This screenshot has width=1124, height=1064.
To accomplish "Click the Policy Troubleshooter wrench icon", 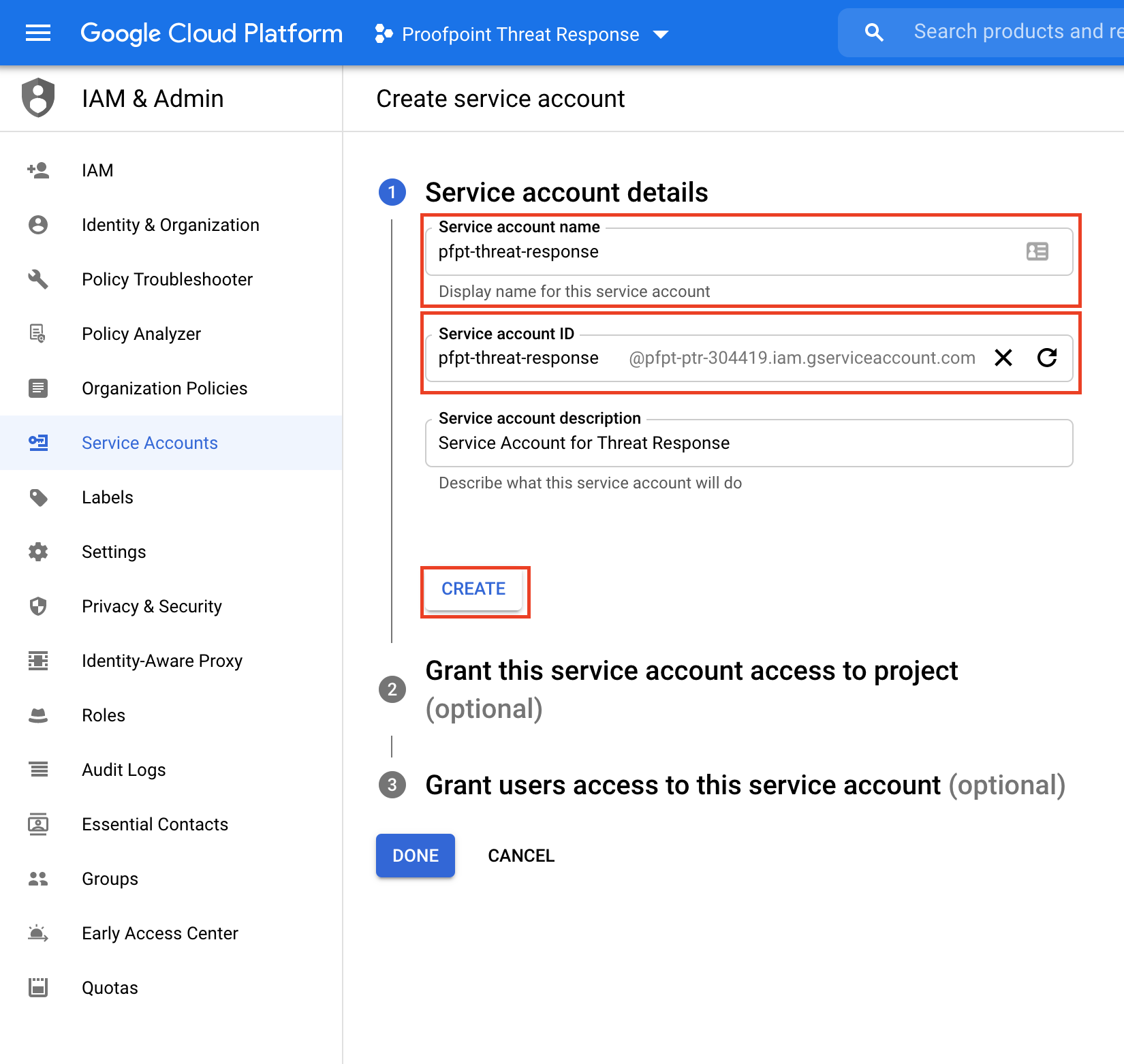I will click(38, 279).
